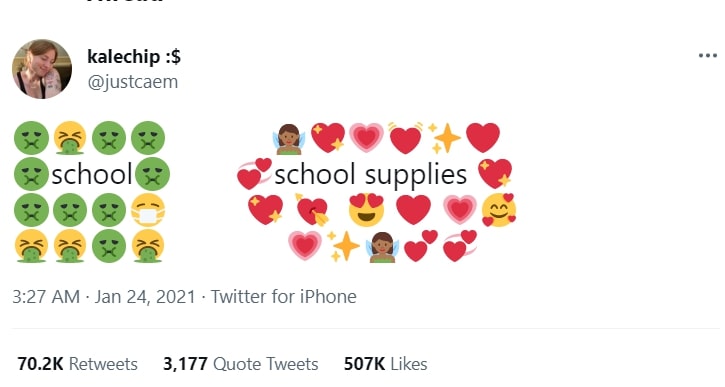Click the school supplies text

[x=370, y=176]
